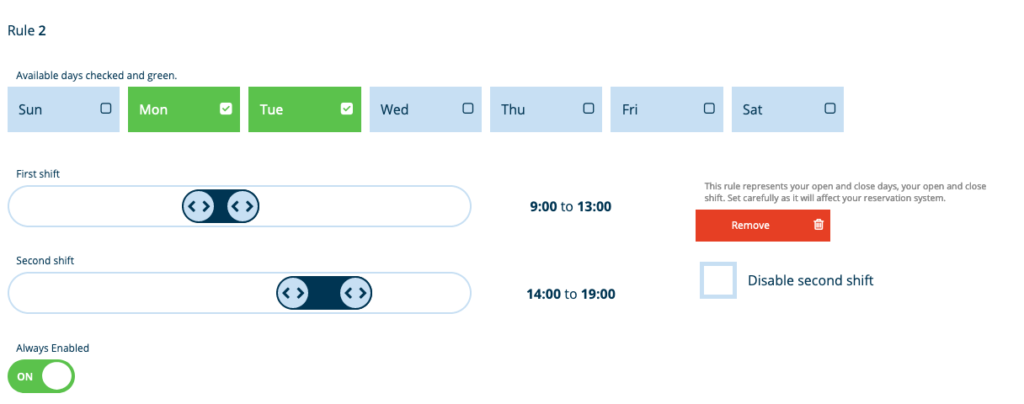
Task: Click Second shift start slider handle
Action: (292, 293)
